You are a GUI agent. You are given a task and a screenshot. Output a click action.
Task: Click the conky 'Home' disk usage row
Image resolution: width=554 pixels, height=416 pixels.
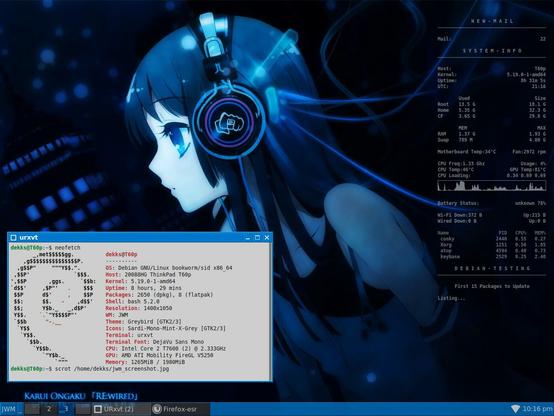(x=492, y=110)
